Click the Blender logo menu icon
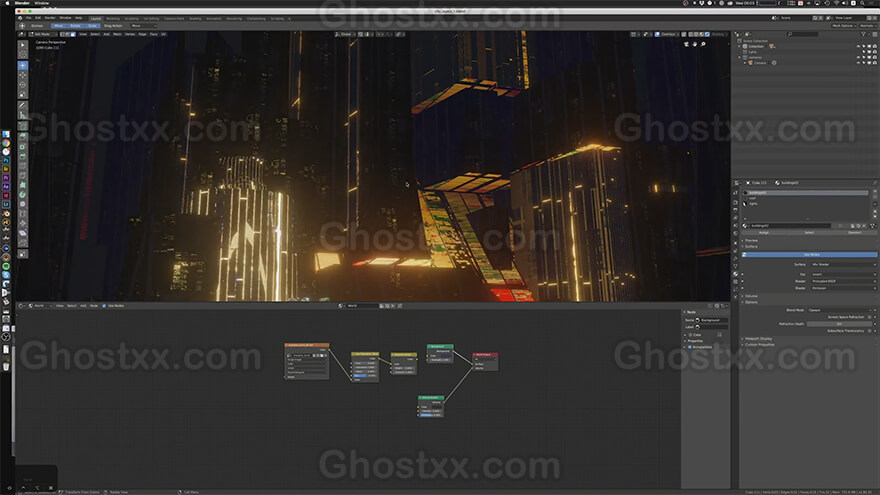Screen dimensions: 880x495 20,18
